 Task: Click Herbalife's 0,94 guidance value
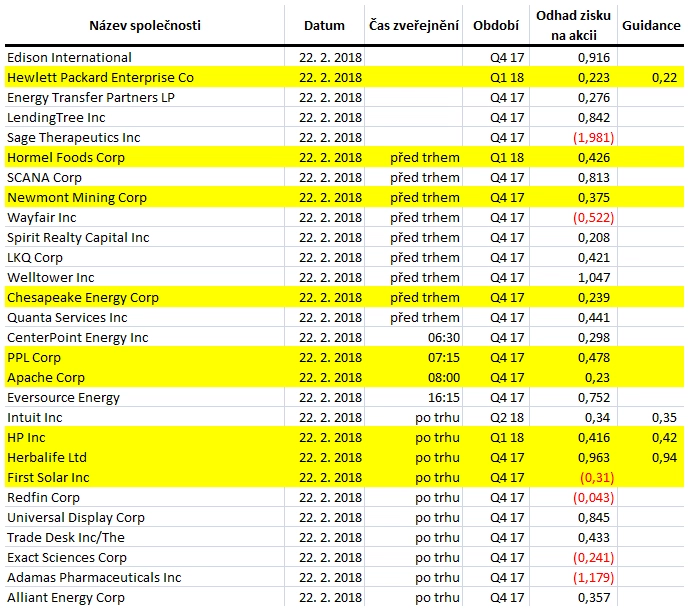664,458
